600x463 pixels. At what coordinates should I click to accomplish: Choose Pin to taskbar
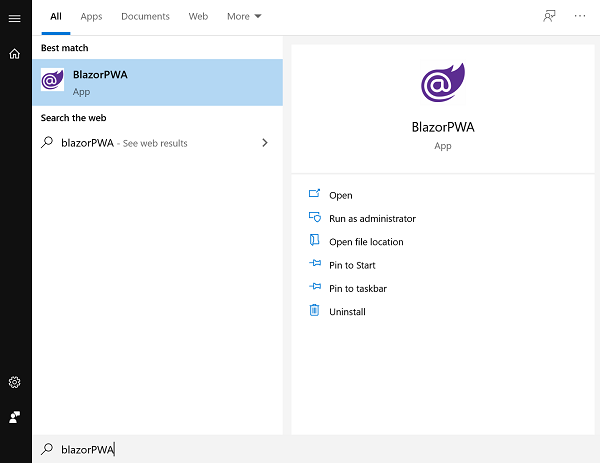point(358,289)
